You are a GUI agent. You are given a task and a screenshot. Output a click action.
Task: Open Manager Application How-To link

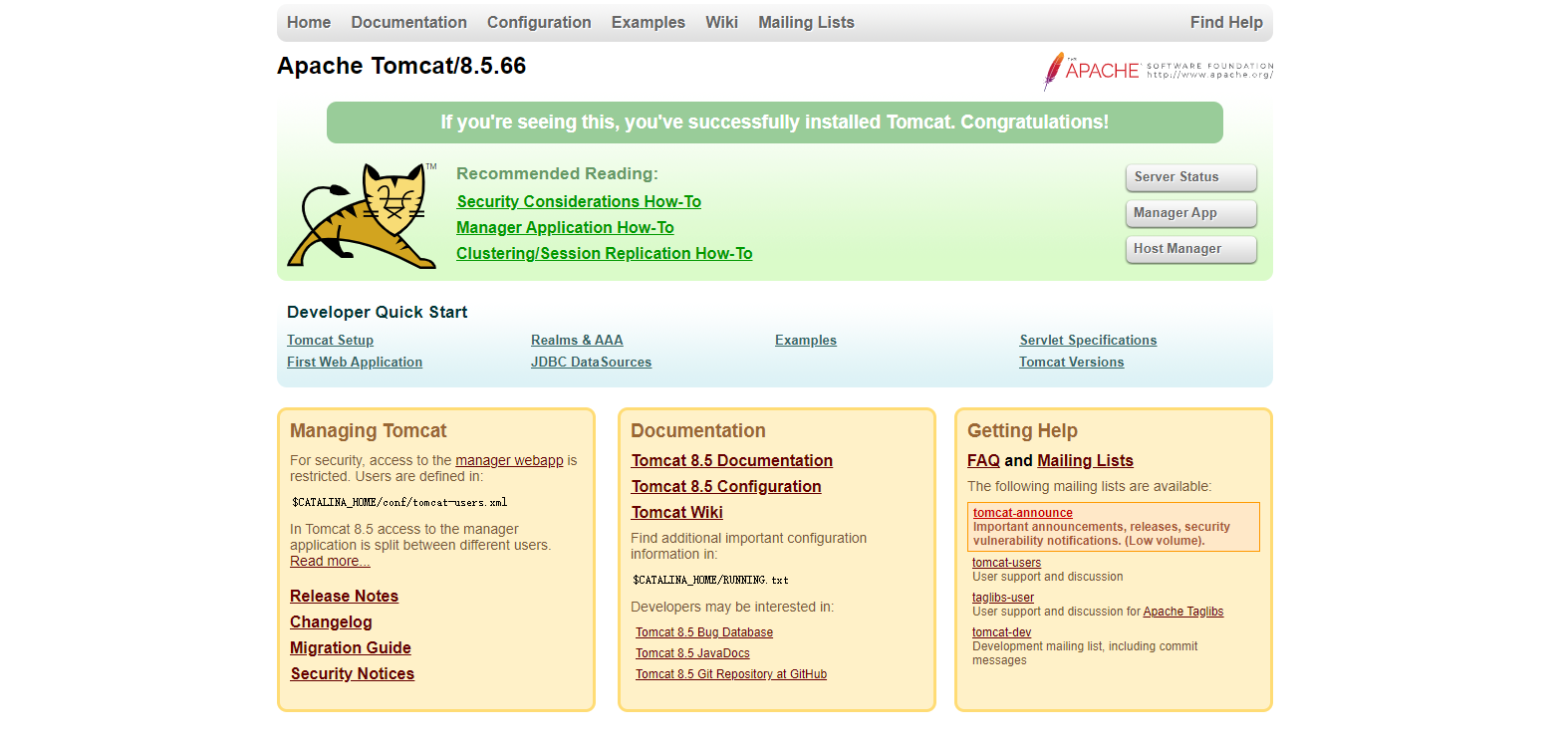click(x=565, y=227)
